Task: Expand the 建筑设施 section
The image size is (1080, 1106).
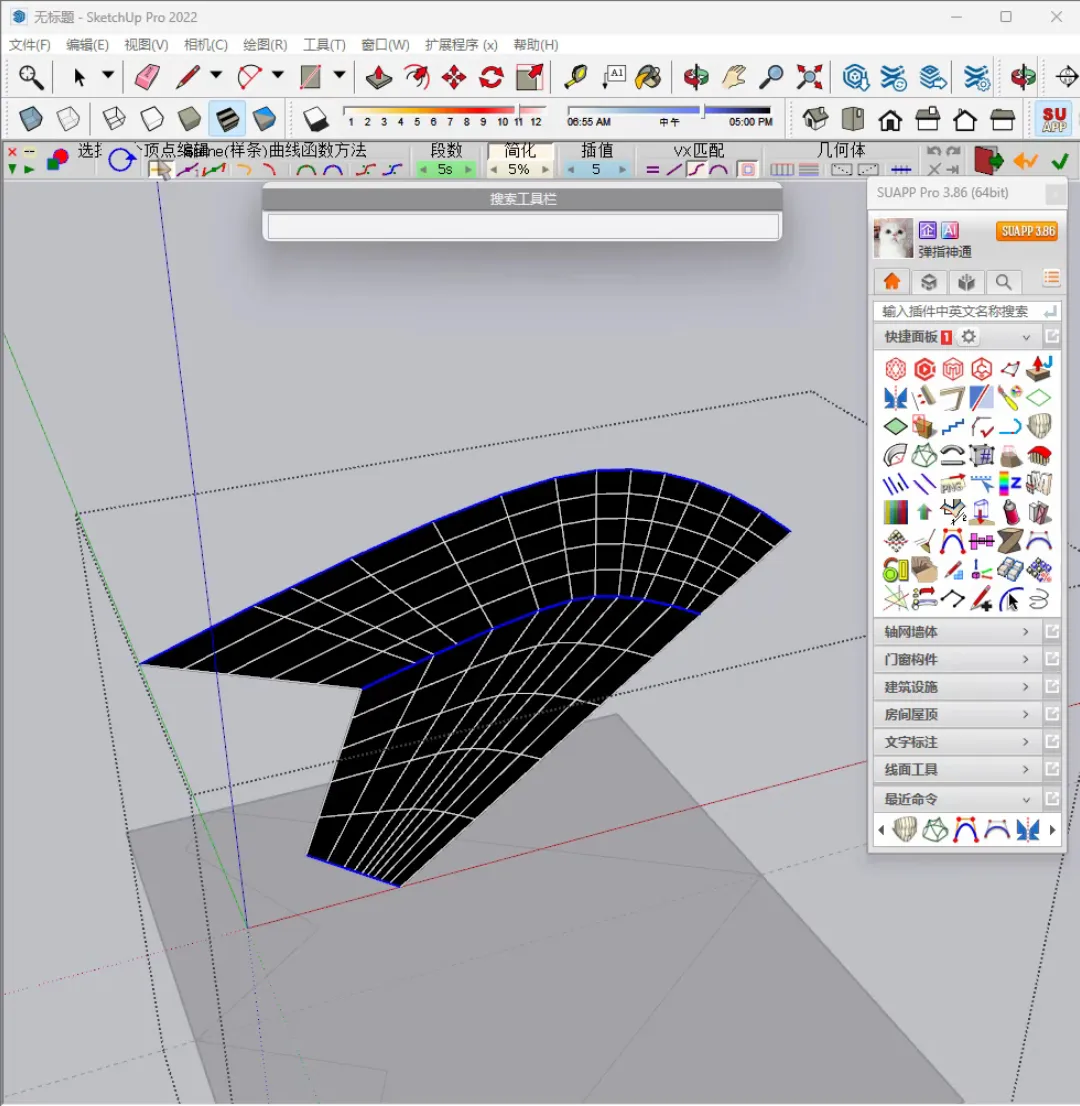Action: coord(957,687)
